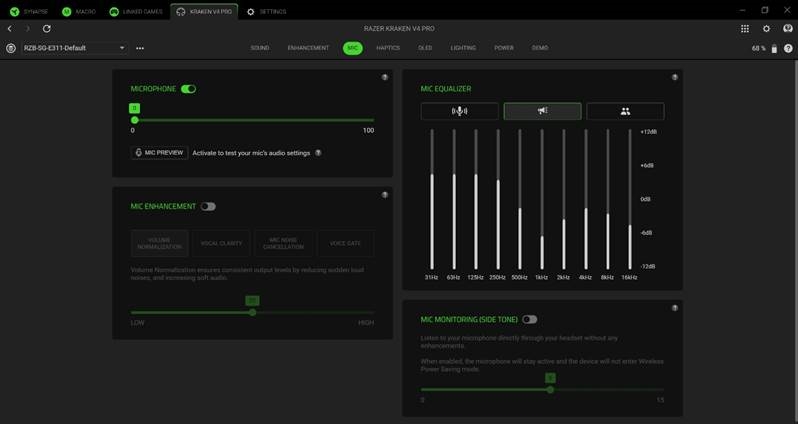
Task: Turn off the Microphone toggle
Action: pos(188,89)
